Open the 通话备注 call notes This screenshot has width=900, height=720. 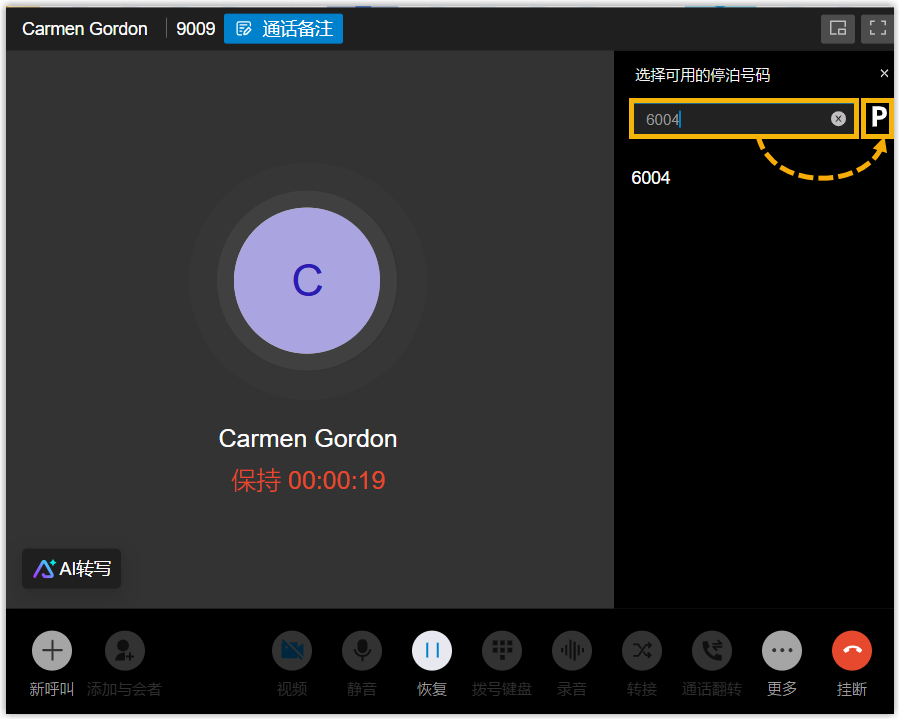[x=284, y=29]
